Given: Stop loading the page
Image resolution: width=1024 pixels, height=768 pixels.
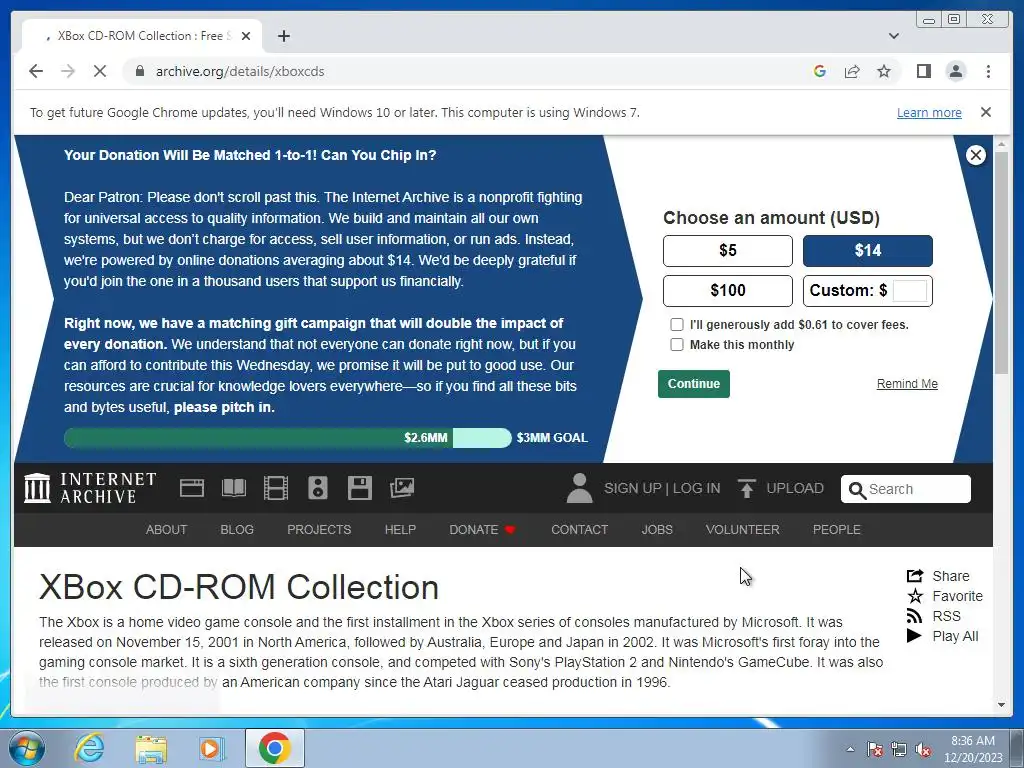Looking at the screenshot, I should coord(100,71).
